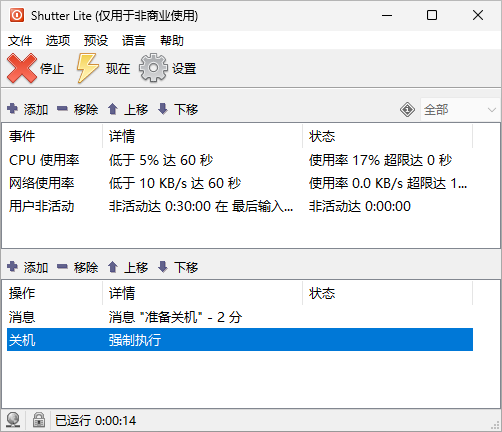This screenshot has height=432, width=502.
Task: Click the down arrow icon in actions toolbar
Action: coord(163,267)
